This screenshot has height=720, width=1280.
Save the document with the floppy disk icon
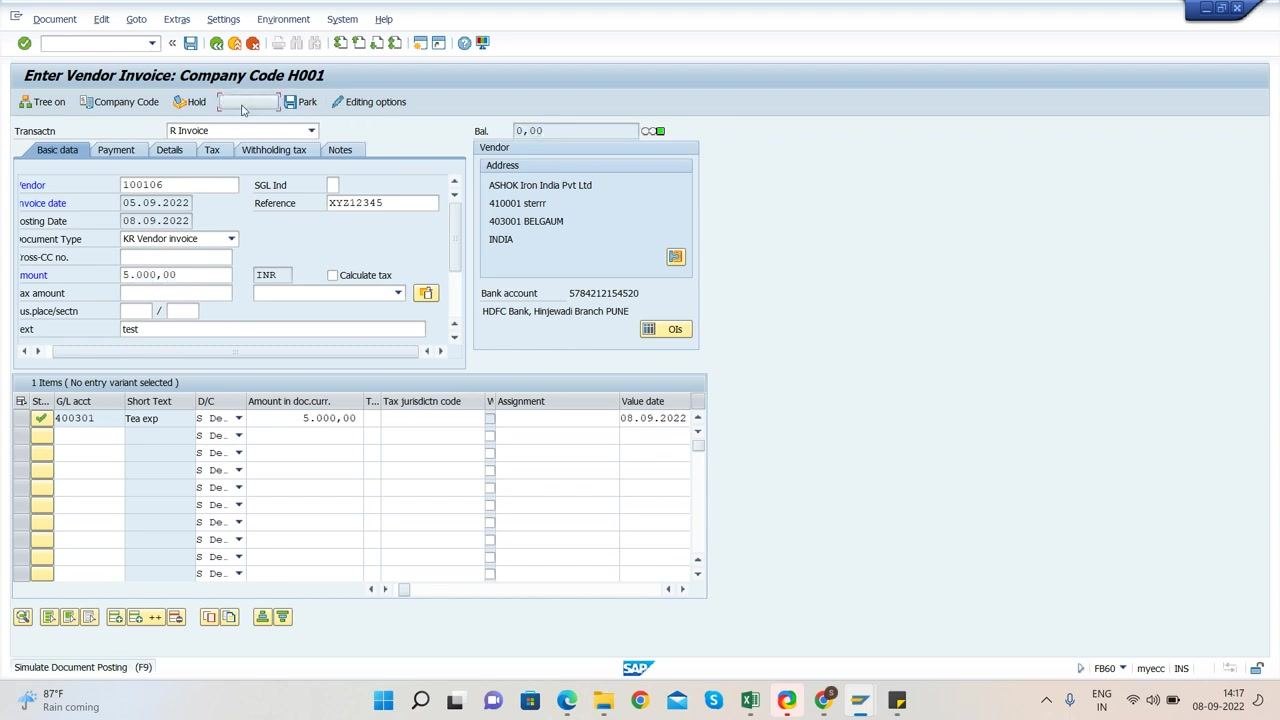[190, 43]
